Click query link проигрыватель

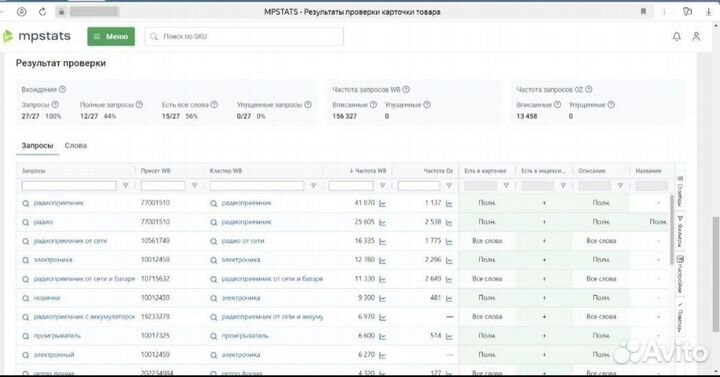click(x=57, y=336)
